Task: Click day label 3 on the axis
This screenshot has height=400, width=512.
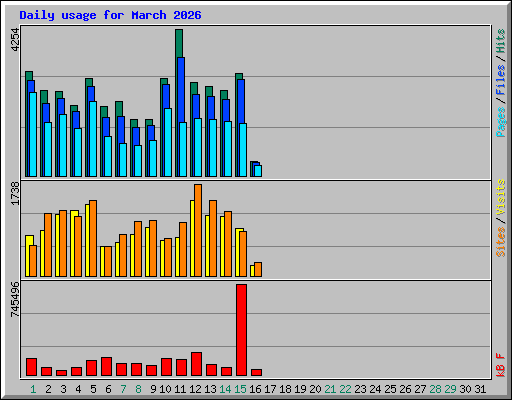Action: tap(63, 389)
